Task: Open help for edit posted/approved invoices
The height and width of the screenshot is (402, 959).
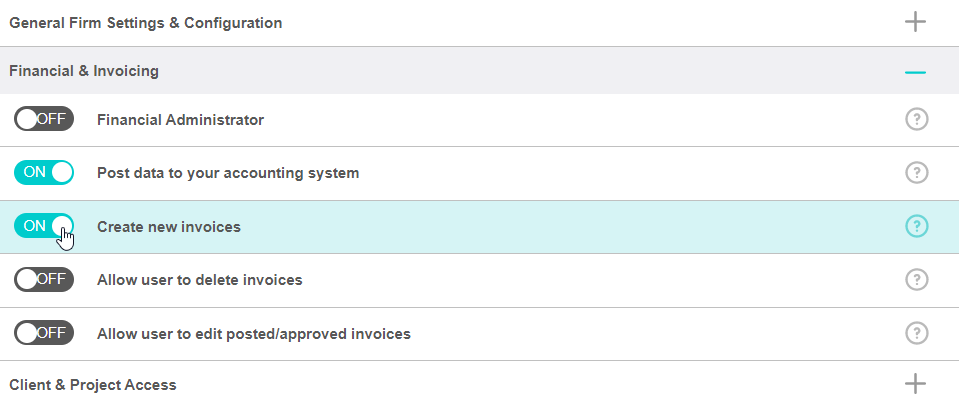Action: coord(916,333)
